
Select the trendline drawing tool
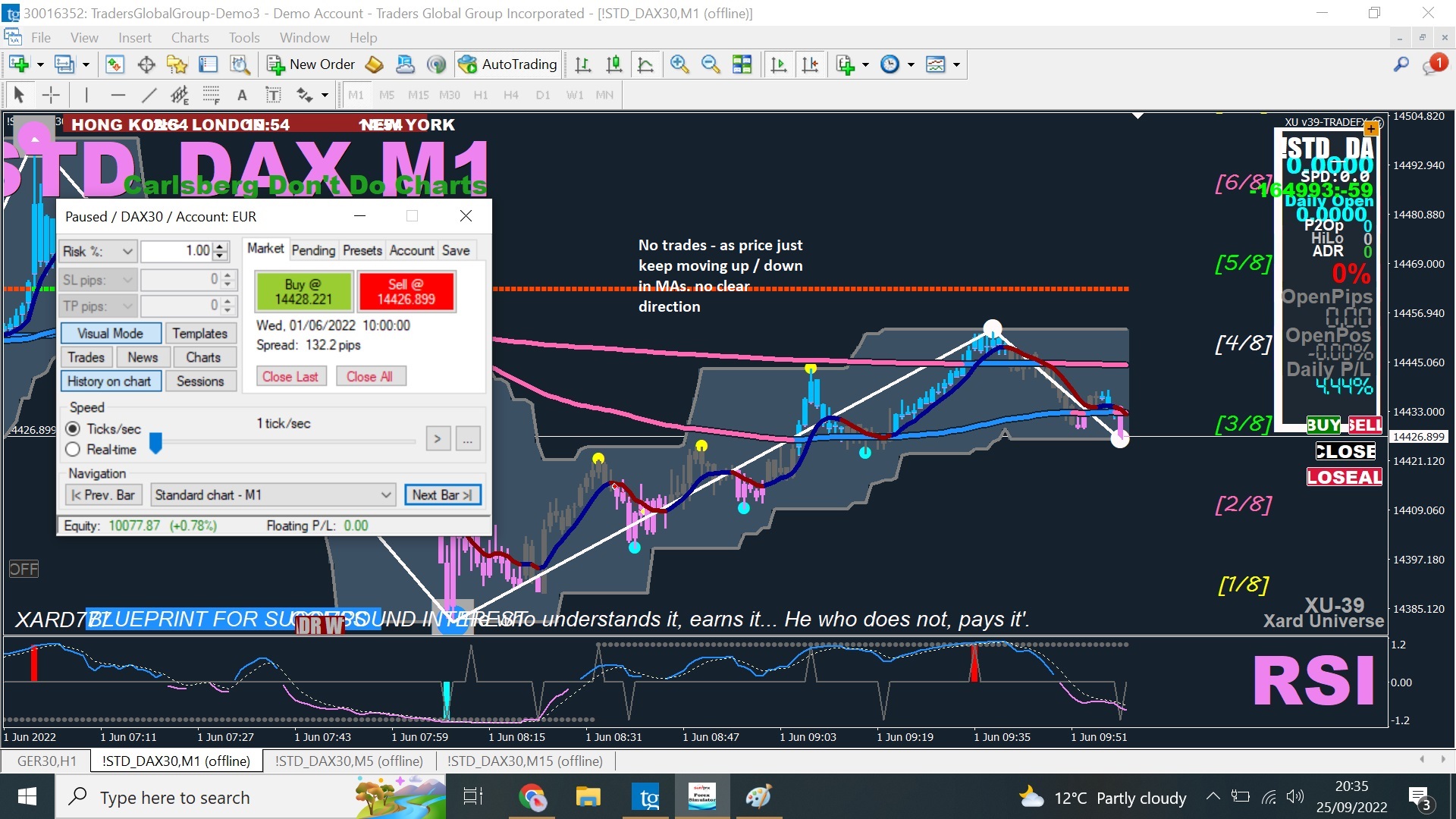(149, 95)
